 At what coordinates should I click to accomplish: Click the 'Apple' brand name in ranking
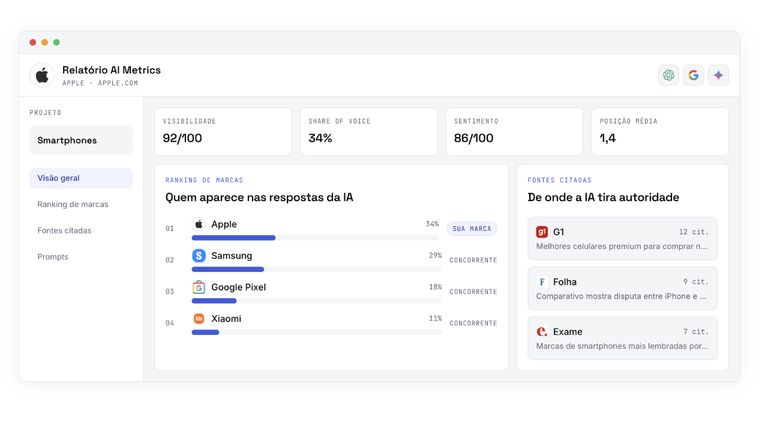pyautogui.click(x=224, y=224)
